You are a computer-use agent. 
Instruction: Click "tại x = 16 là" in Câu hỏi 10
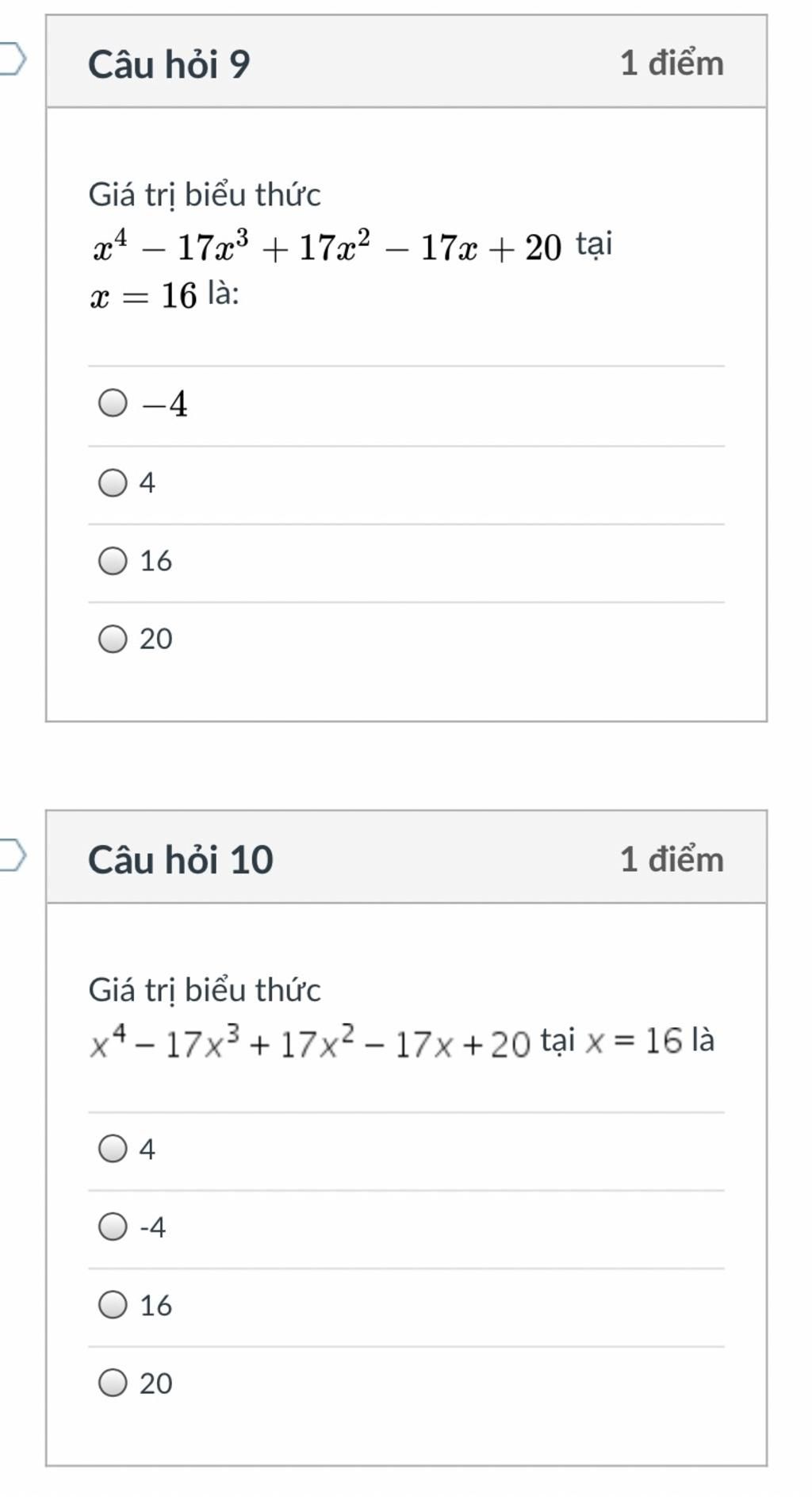point(627,1040)
